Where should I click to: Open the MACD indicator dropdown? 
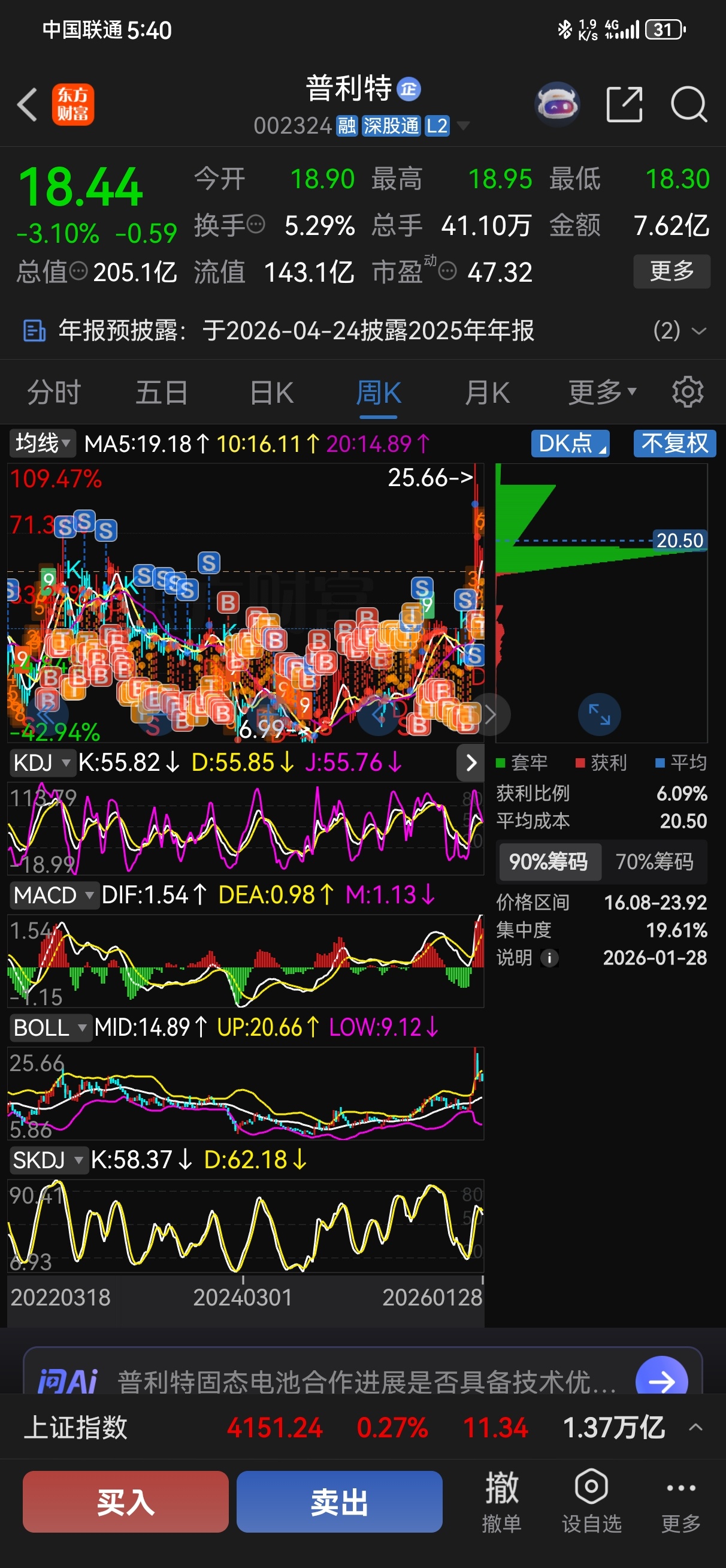(54, 895)
